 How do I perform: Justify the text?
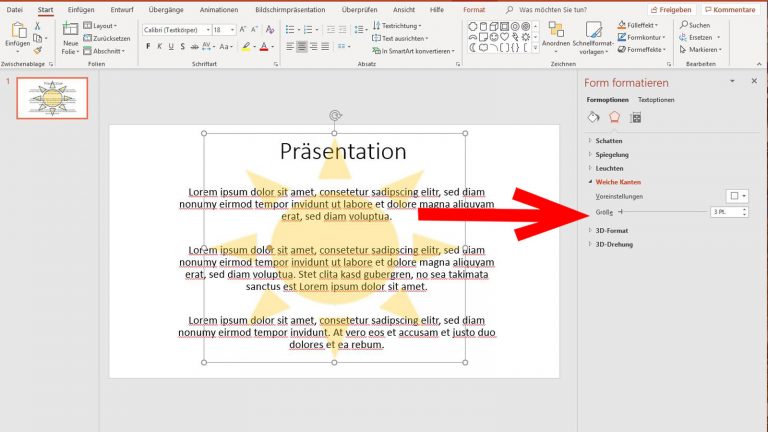(x=325, y=47)
